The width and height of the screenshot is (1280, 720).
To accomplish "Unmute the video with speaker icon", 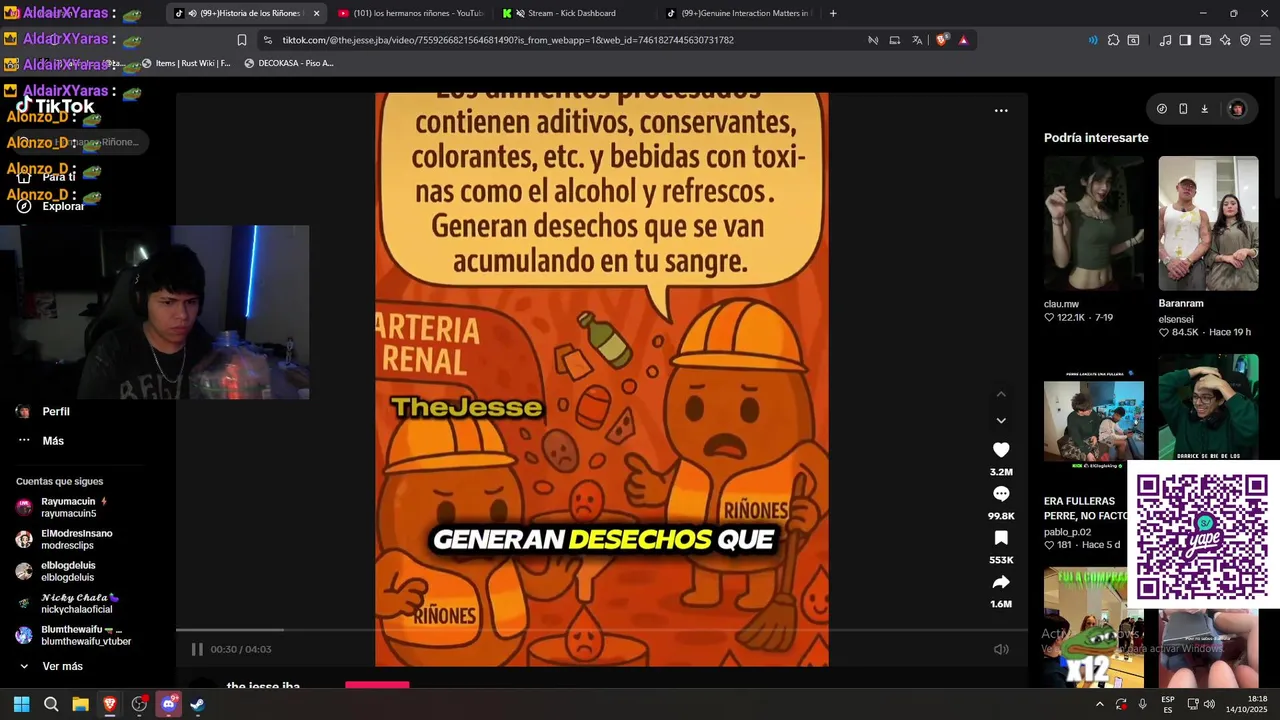I will pyautogui.click(x=1001, y=649).
